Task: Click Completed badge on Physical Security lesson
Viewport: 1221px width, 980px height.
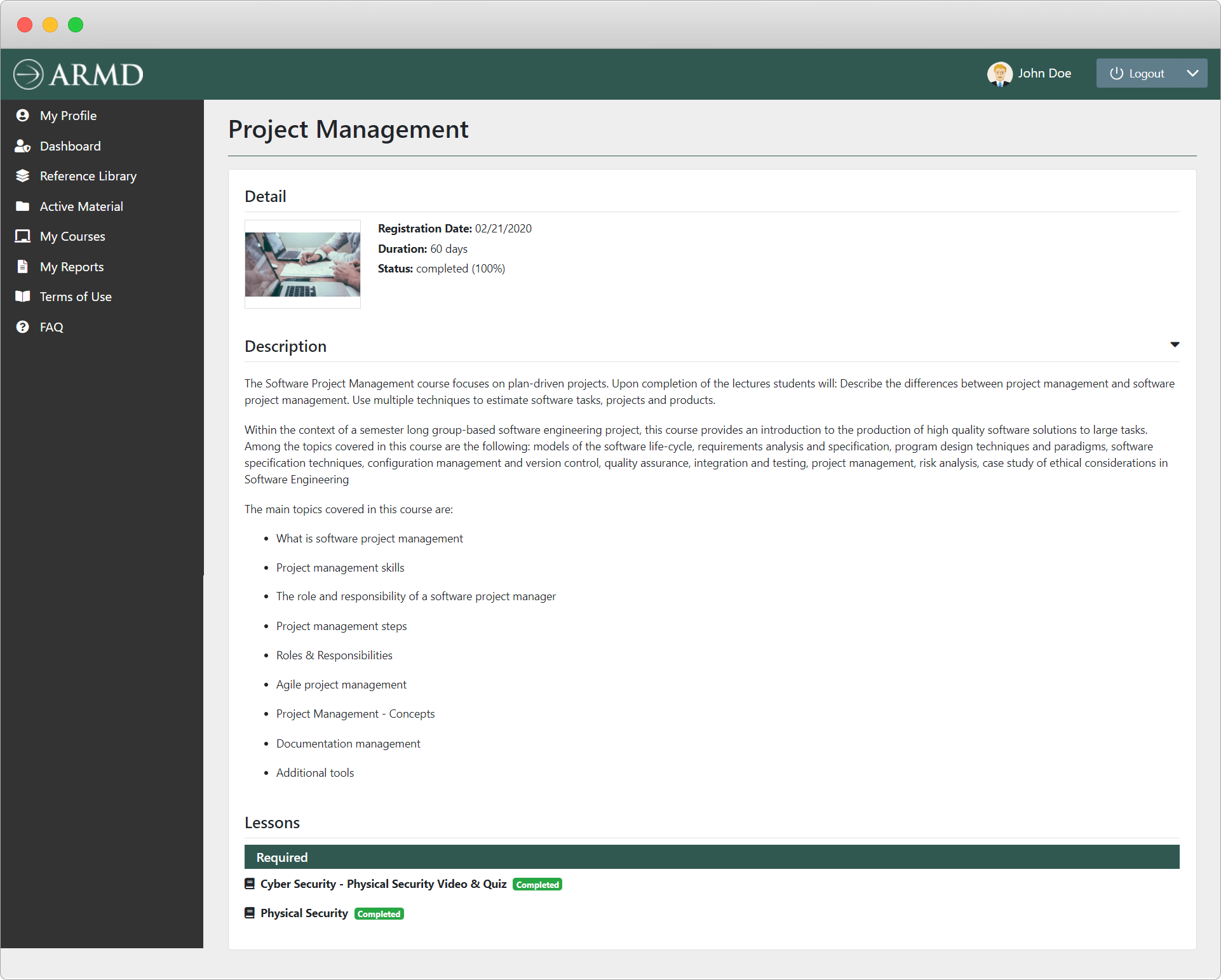Action: pyautogui.click(x=379, y=914)
